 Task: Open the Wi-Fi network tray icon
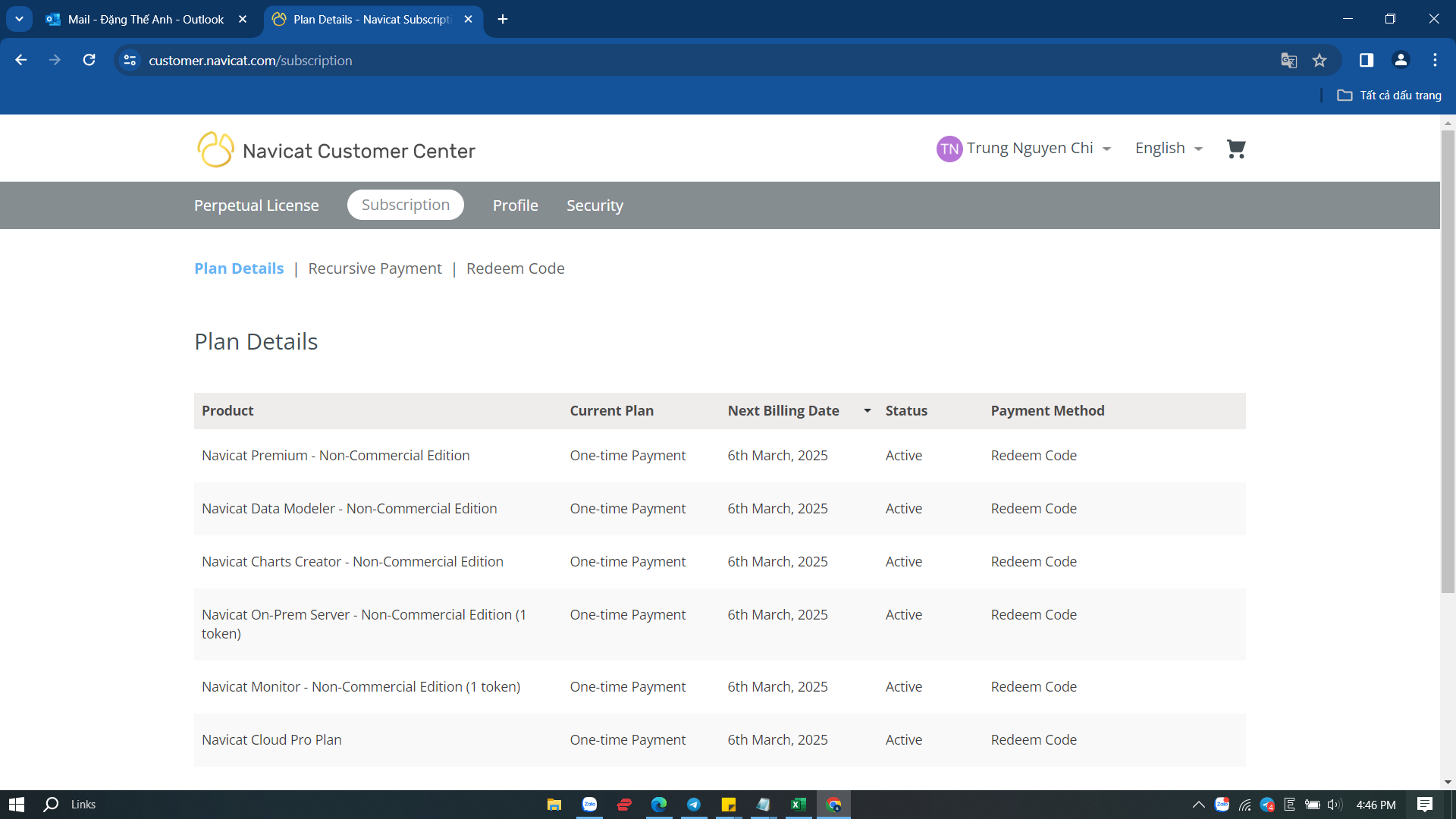tap(1244, 805)
